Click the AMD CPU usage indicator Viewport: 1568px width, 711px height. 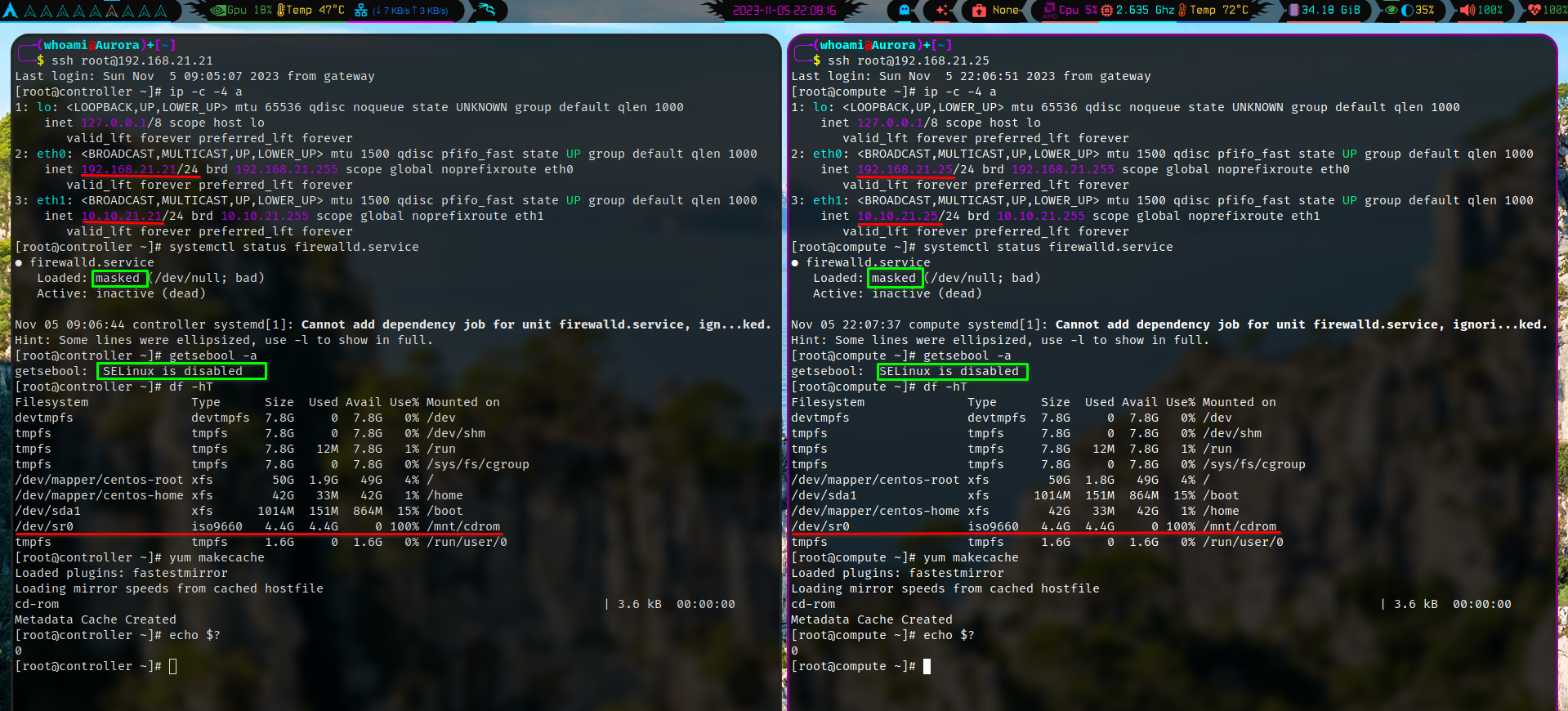pos(1070,11)
